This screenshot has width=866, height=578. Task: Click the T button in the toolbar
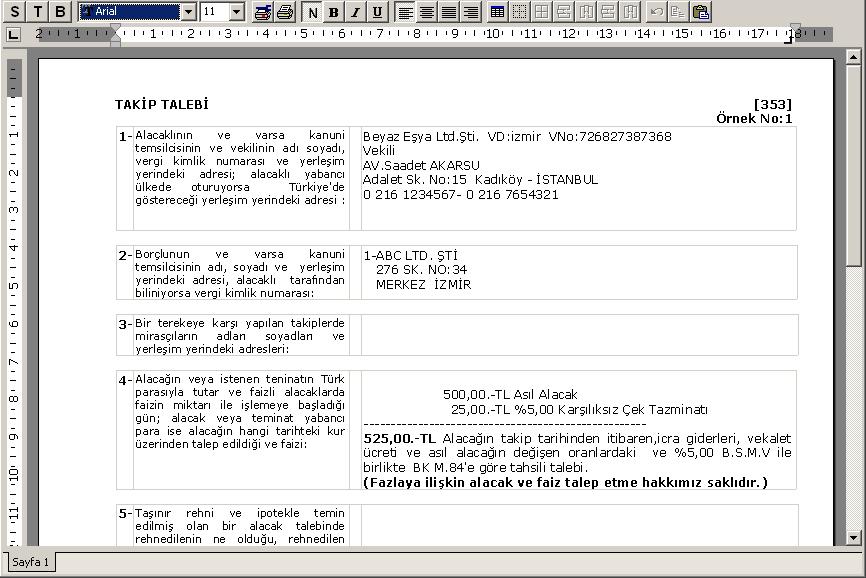click(38, 12)
